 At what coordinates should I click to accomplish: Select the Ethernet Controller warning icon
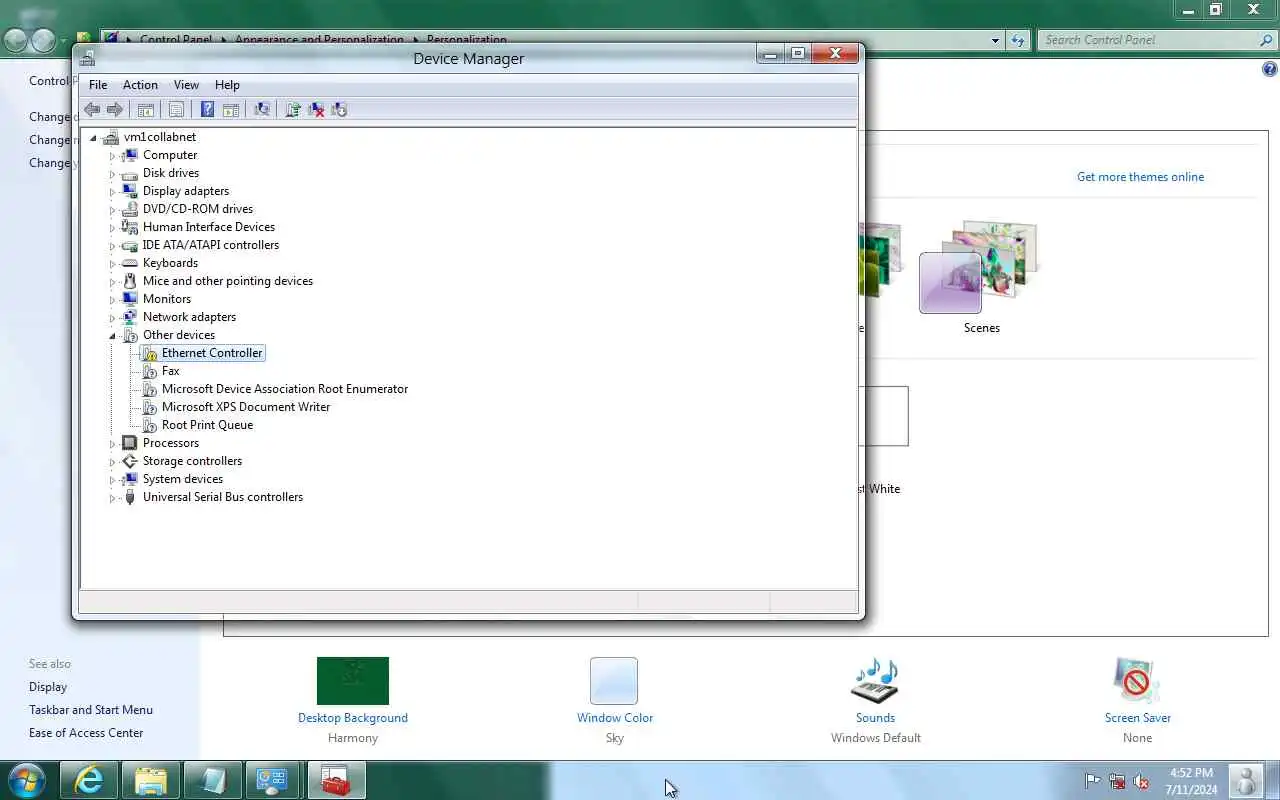pyautogui.click(x=149, y=353)
